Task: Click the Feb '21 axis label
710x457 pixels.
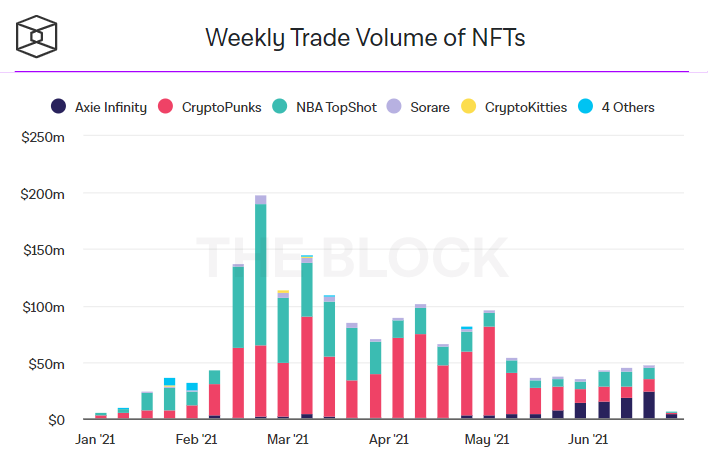Action: click(x=197, y=439)
